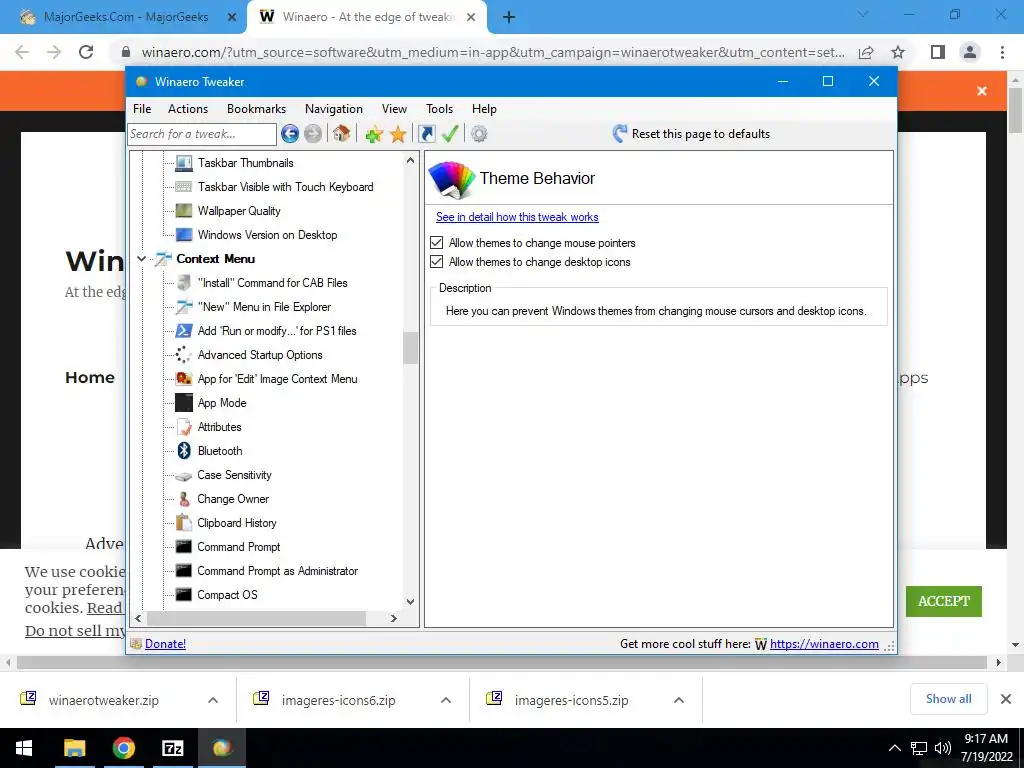Click the Bluetooth icon in tree
Image resolution: width=1024 pixels, height=768 pixels.
click(184, 451)
